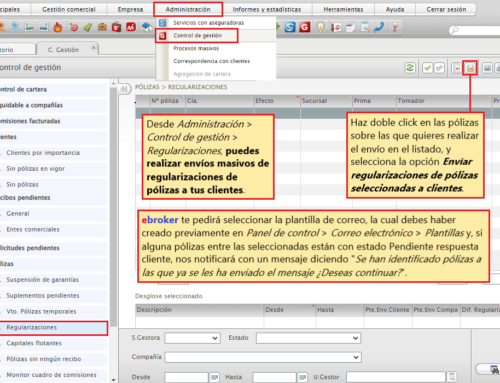This screenshot has width=500, height=383.
Task: Click the brown briefcase toolbar icon
Action: [x=102, y=27]
